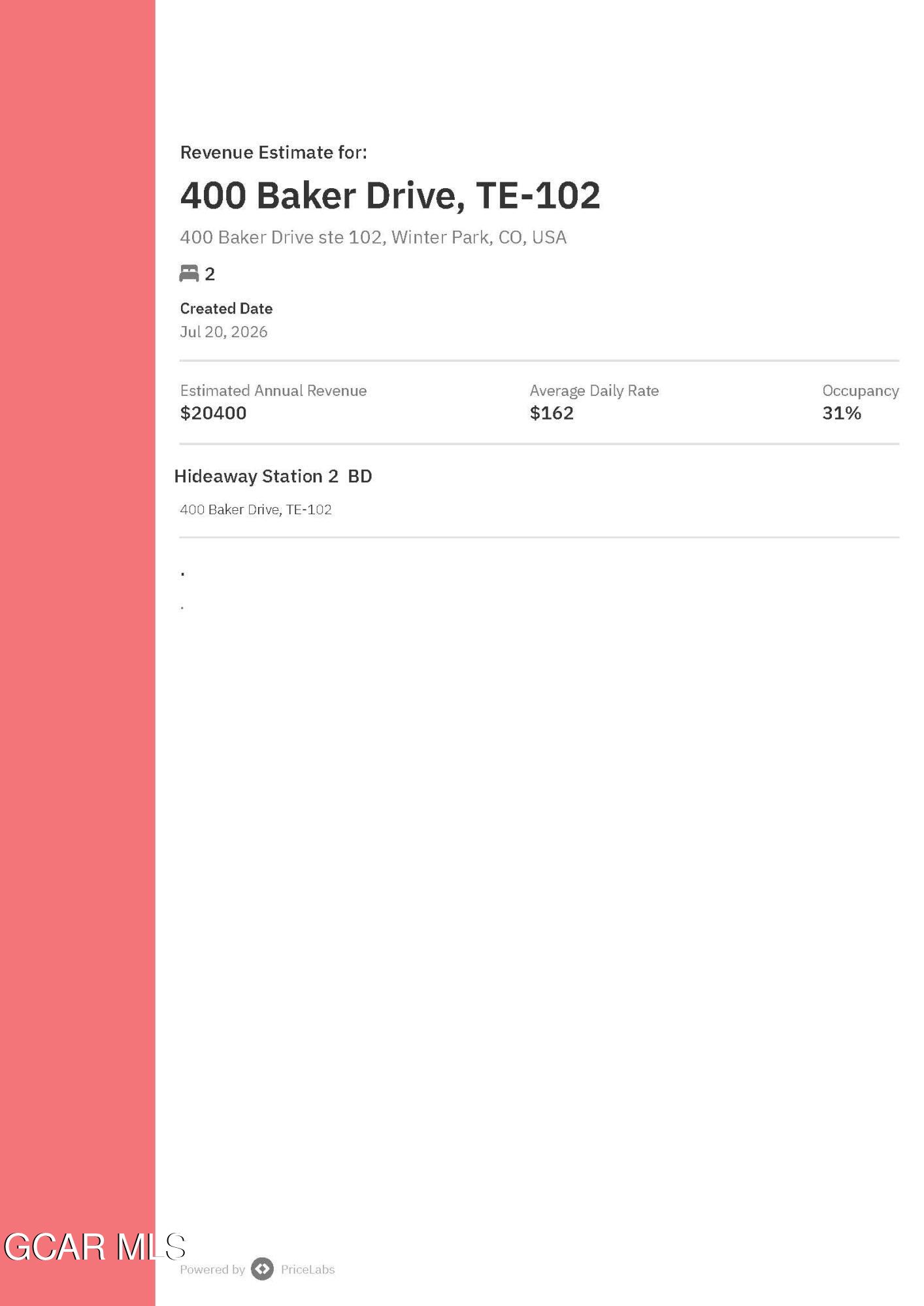Image resolution: width=924 pixels, height=1306 pixels.
Task: Click the 'Powered by' text
Action: pos(212,1269)
